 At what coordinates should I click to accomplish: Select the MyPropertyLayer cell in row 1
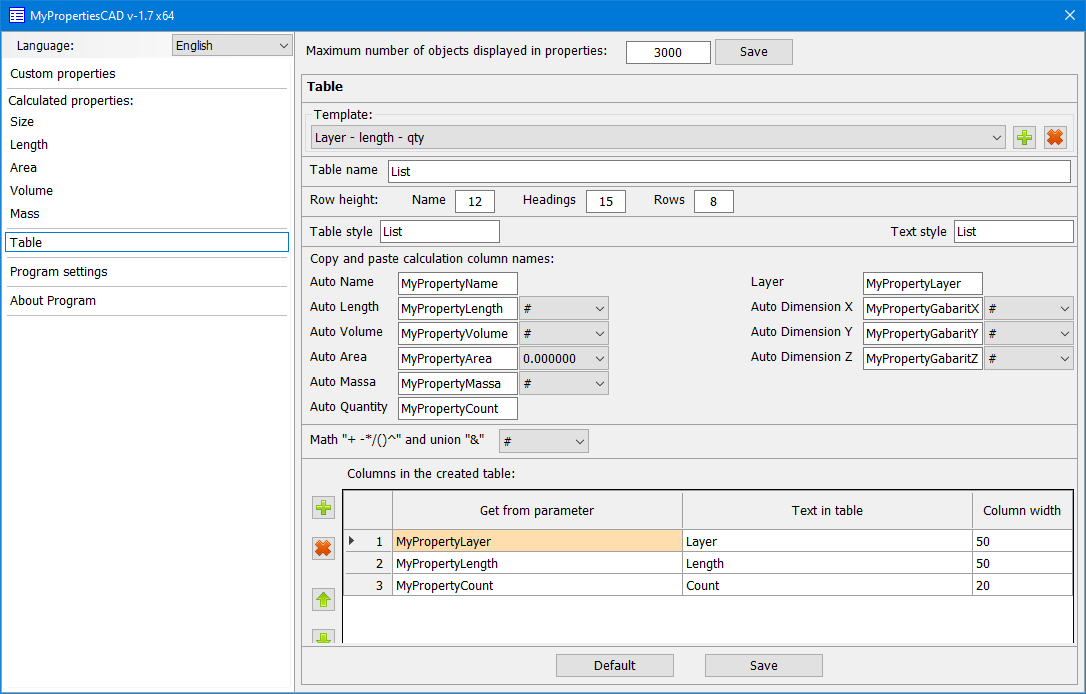pos(537,542)
